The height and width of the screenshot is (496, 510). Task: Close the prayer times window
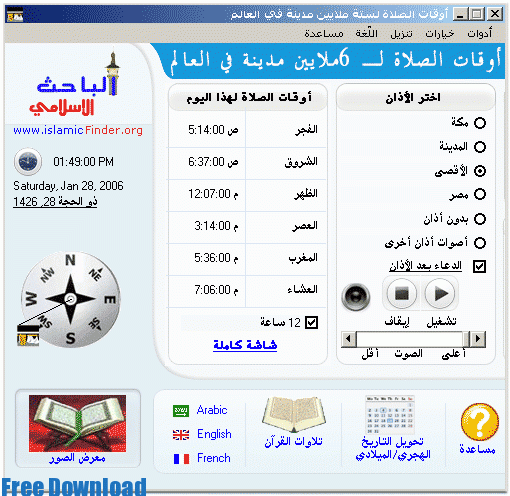(494, 14)
